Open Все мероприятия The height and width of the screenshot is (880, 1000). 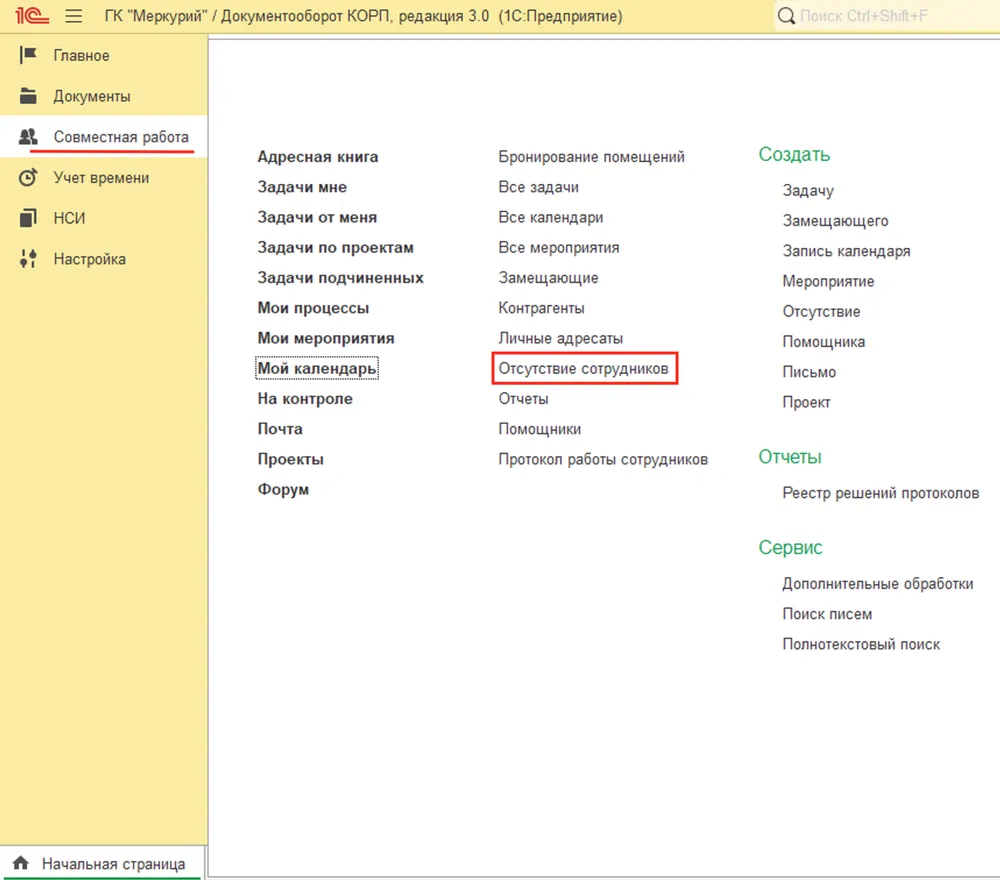coord(559,247)
